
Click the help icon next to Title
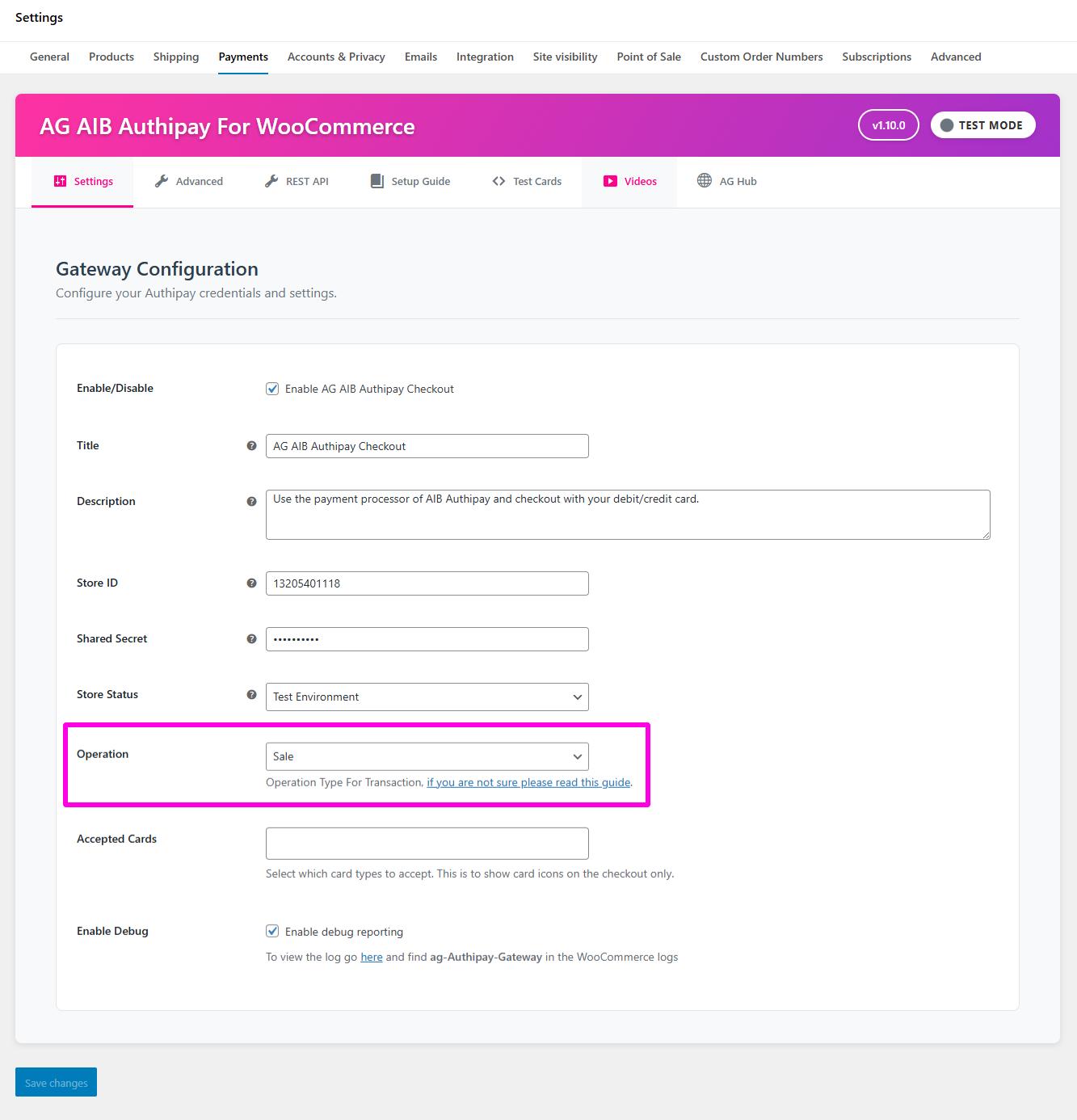click(x=251, y=446)
